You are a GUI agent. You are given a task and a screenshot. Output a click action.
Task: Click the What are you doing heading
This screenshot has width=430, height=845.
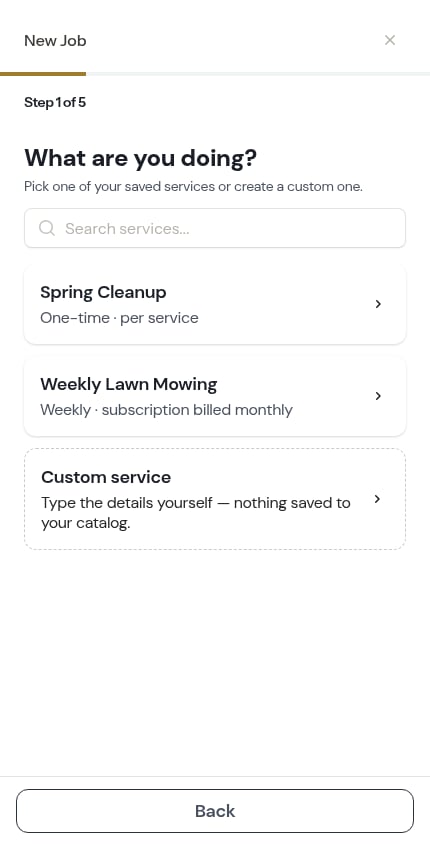141,158
